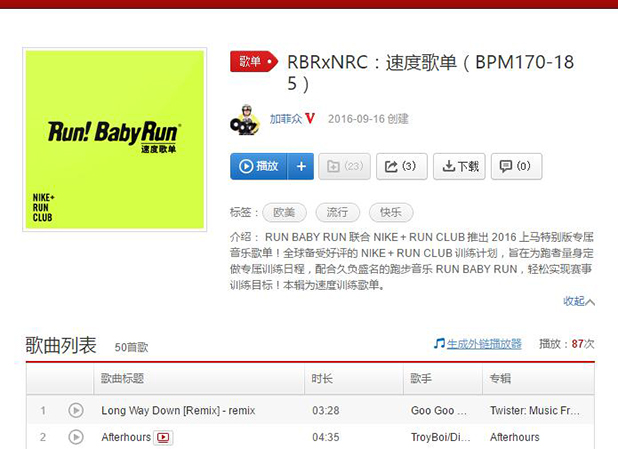
Task: Open the Twister: Music Fr... album link
Action: coord(535,410)
